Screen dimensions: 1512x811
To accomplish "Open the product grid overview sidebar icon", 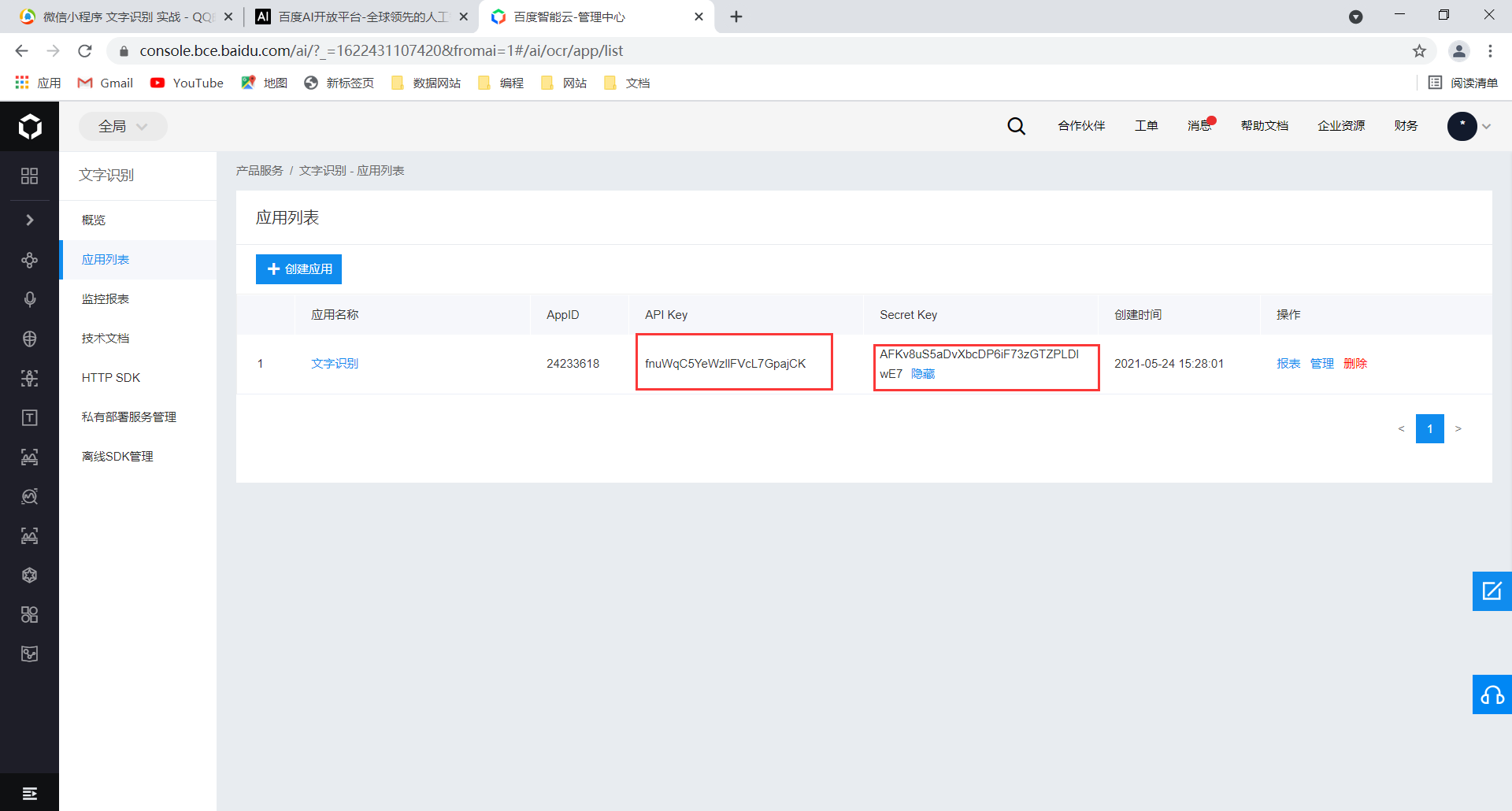I will 30,176.
